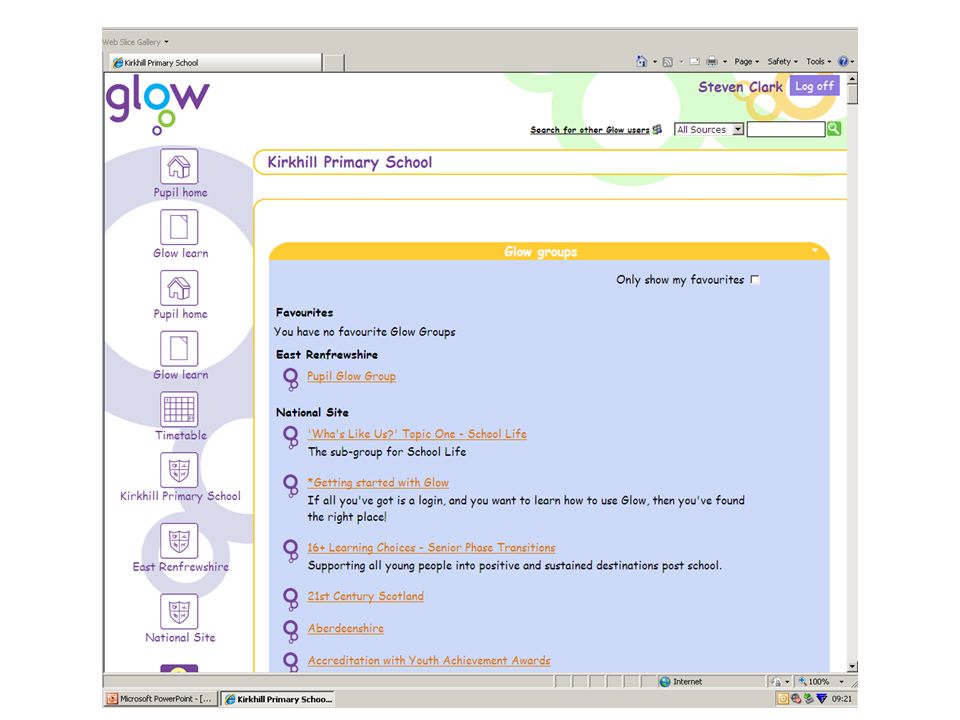Click Glow learn icon just above Timetable

click(x=179, y=348)
